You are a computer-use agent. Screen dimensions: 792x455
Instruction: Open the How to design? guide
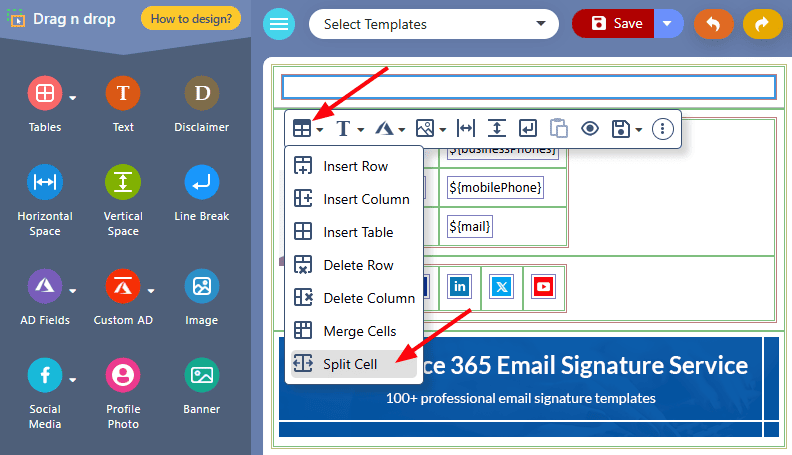(x=191, y=19)
